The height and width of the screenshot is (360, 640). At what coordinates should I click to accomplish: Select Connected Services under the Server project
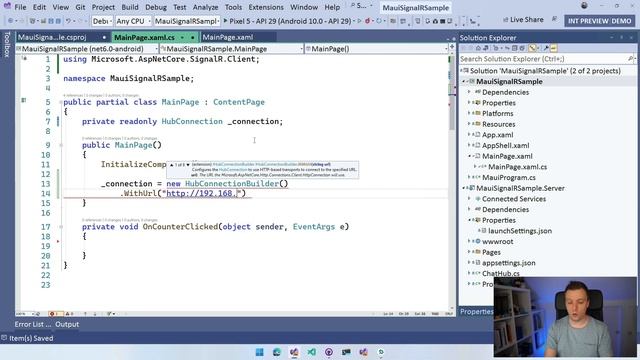click(514, 199)
